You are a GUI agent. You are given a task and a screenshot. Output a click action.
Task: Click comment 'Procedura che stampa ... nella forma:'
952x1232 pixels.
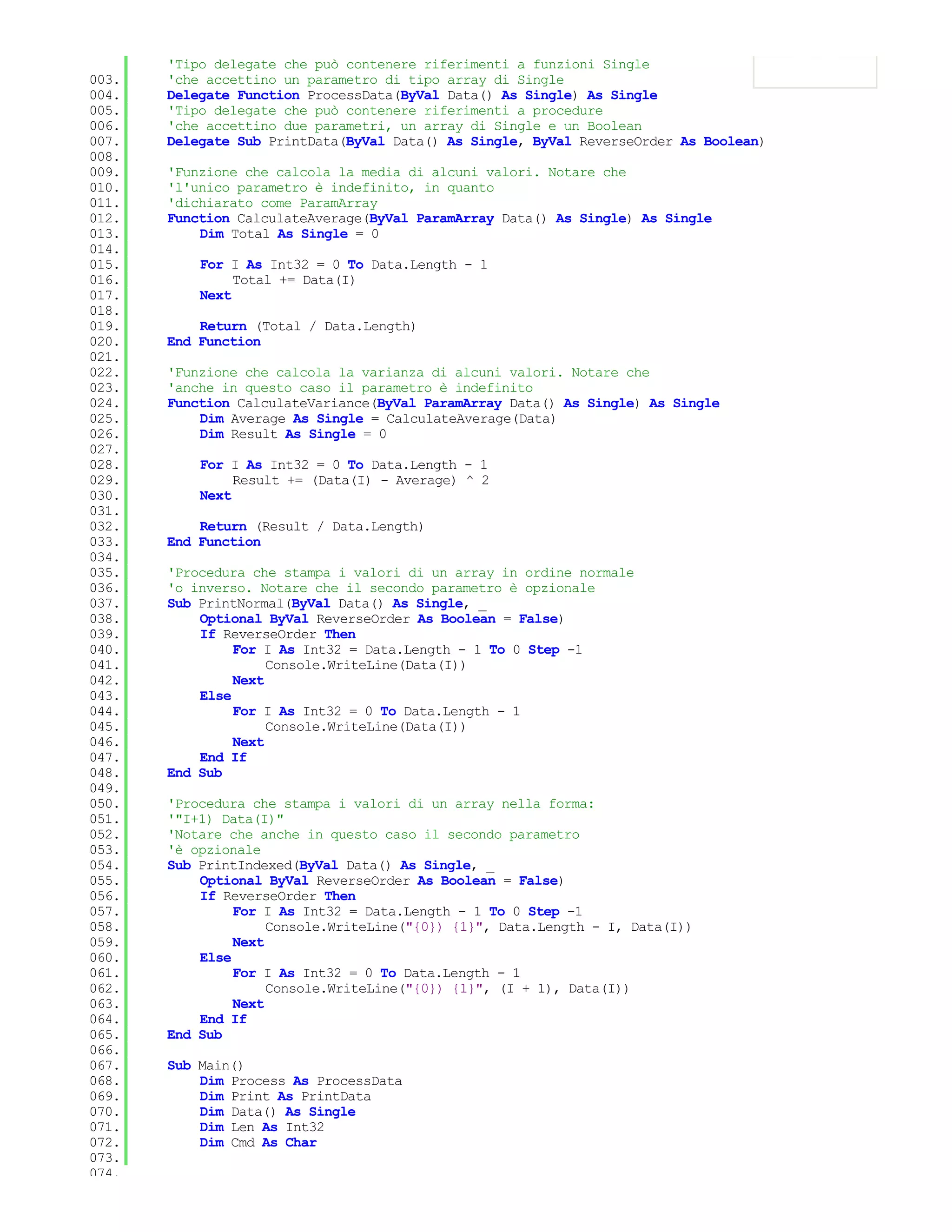[x=381, y=804]
